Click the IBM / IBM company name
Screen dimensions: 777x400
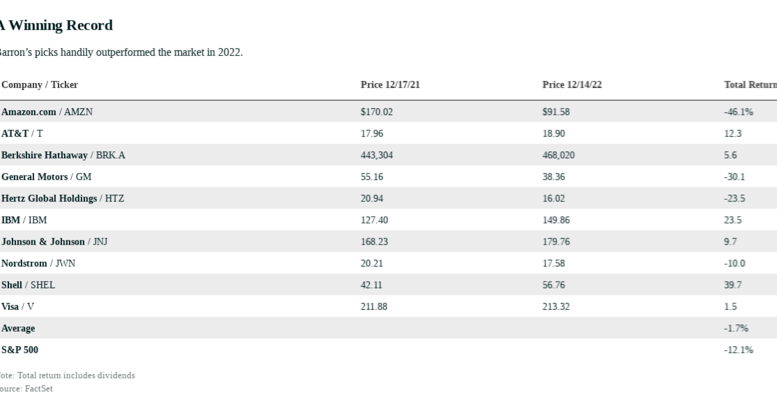point(24,220)
